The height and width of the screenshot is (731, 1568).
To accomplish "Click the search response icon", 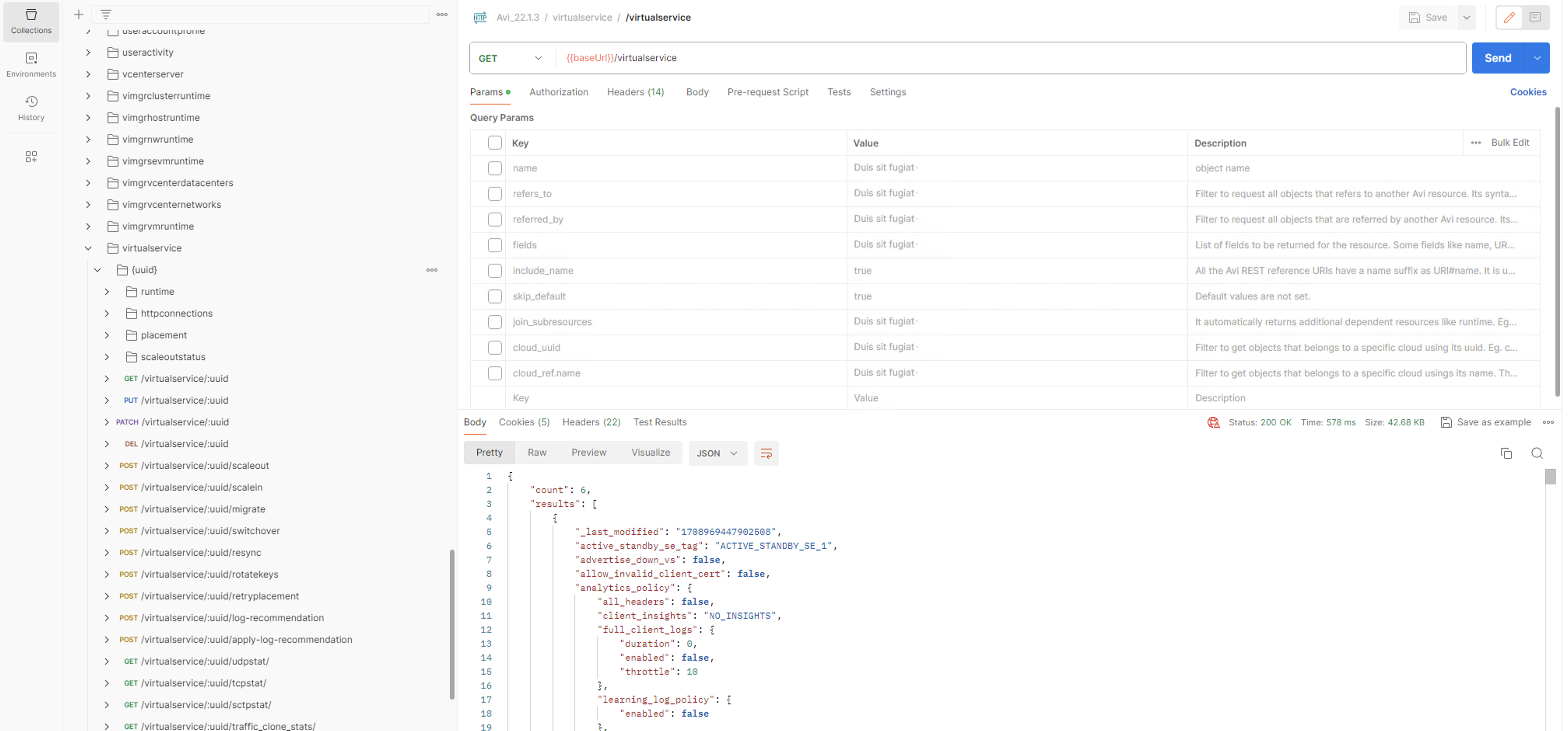I will [1536, 453].
